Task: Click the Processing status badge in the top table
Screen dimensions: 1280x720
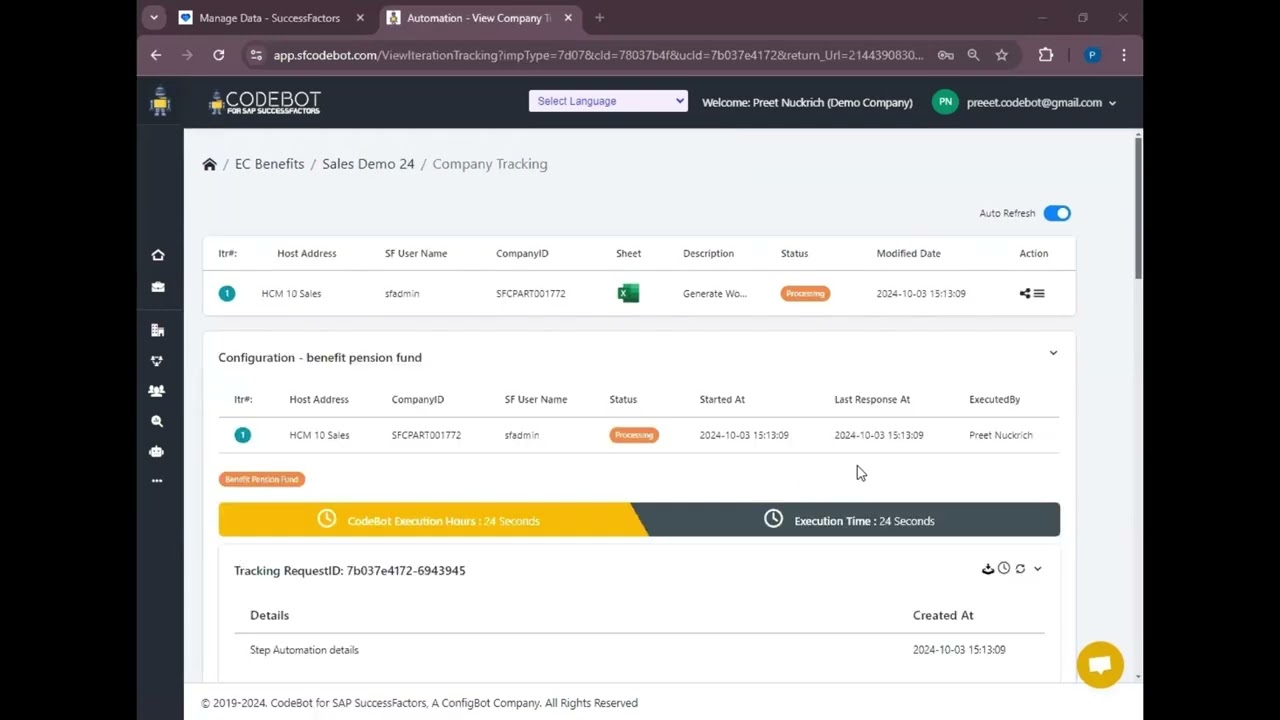Action: [805, 294]
